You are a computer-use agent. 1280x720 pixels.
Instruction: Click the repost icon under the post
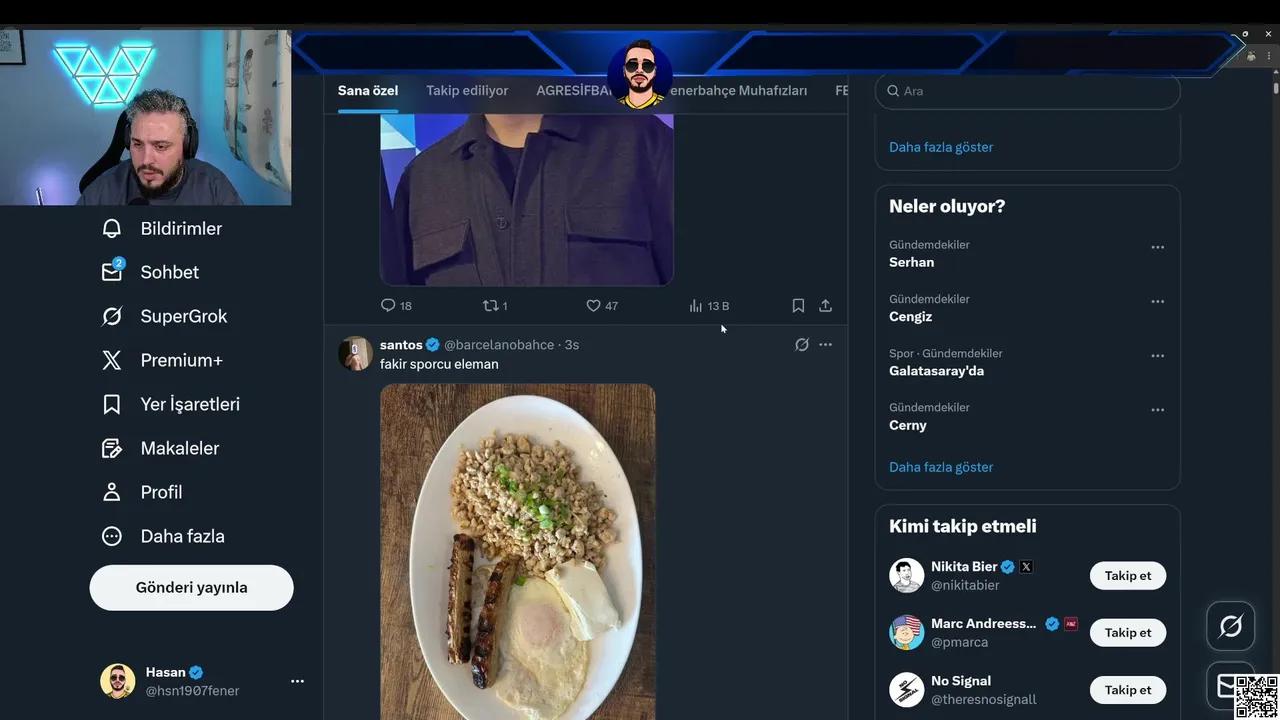coord(490,305)
